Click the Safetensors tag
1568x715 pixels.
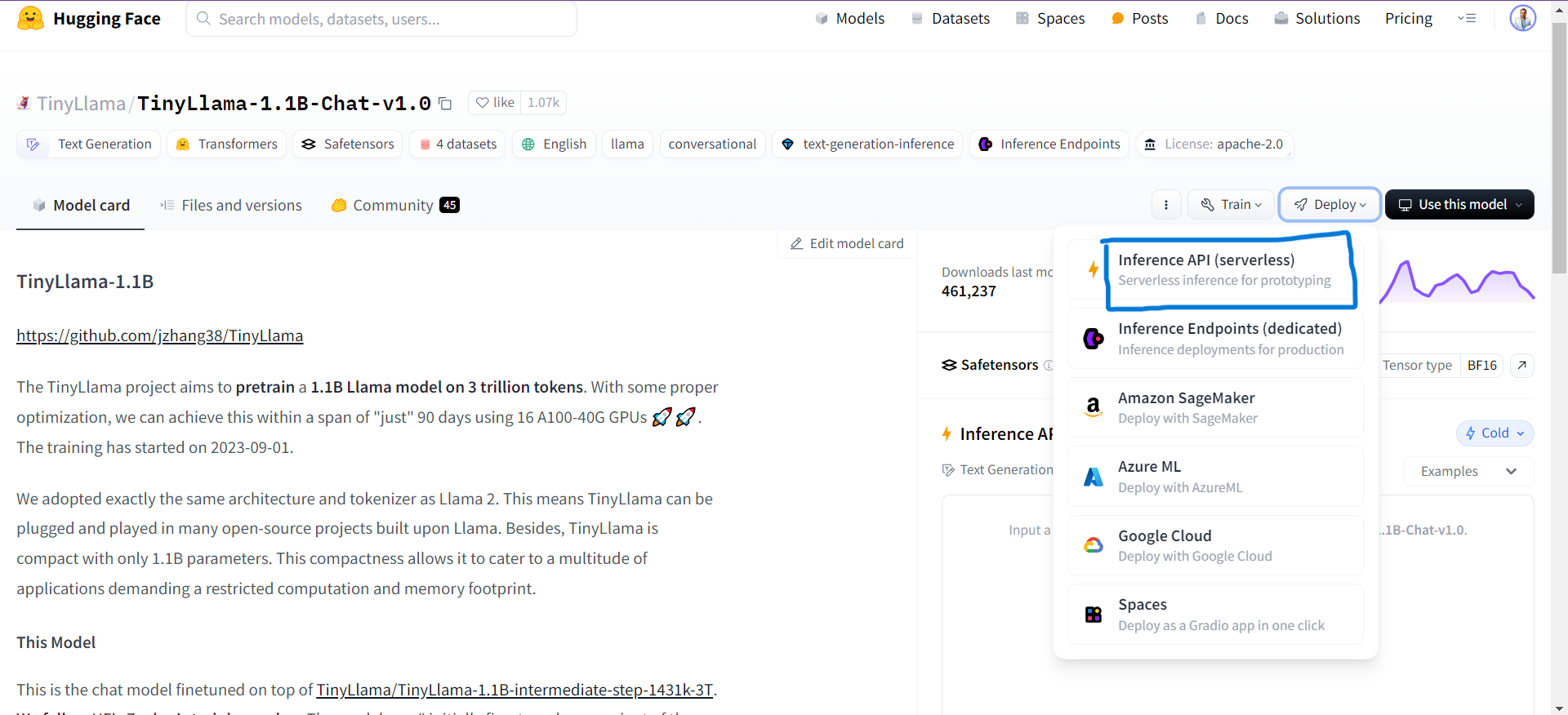tap(348, 144)
